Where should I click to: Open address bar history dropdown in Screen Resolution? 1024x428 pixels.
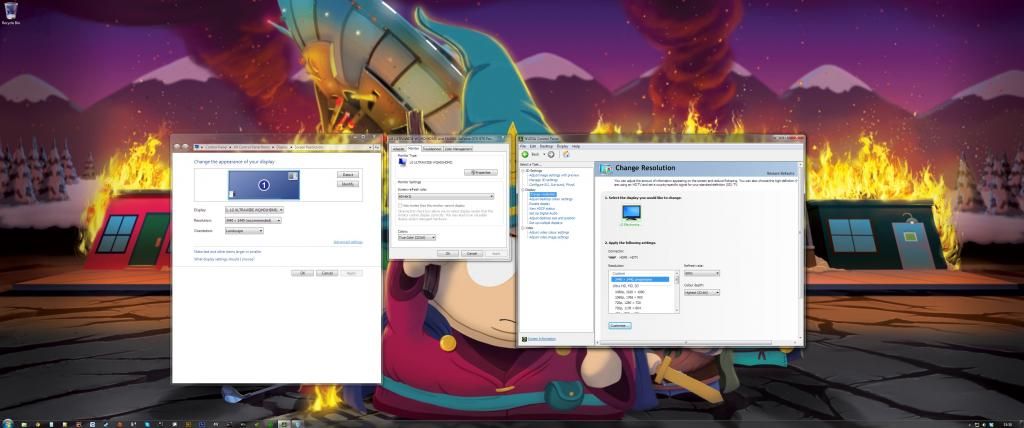[370, 147]
